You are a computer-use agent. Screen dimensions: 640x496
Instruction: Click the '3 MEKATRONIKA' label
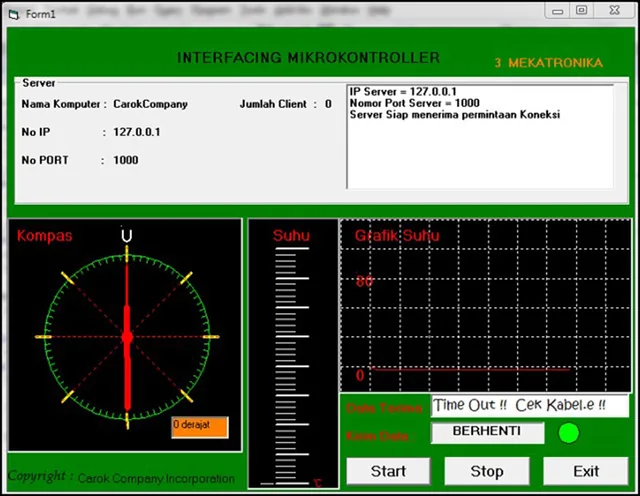548,63
